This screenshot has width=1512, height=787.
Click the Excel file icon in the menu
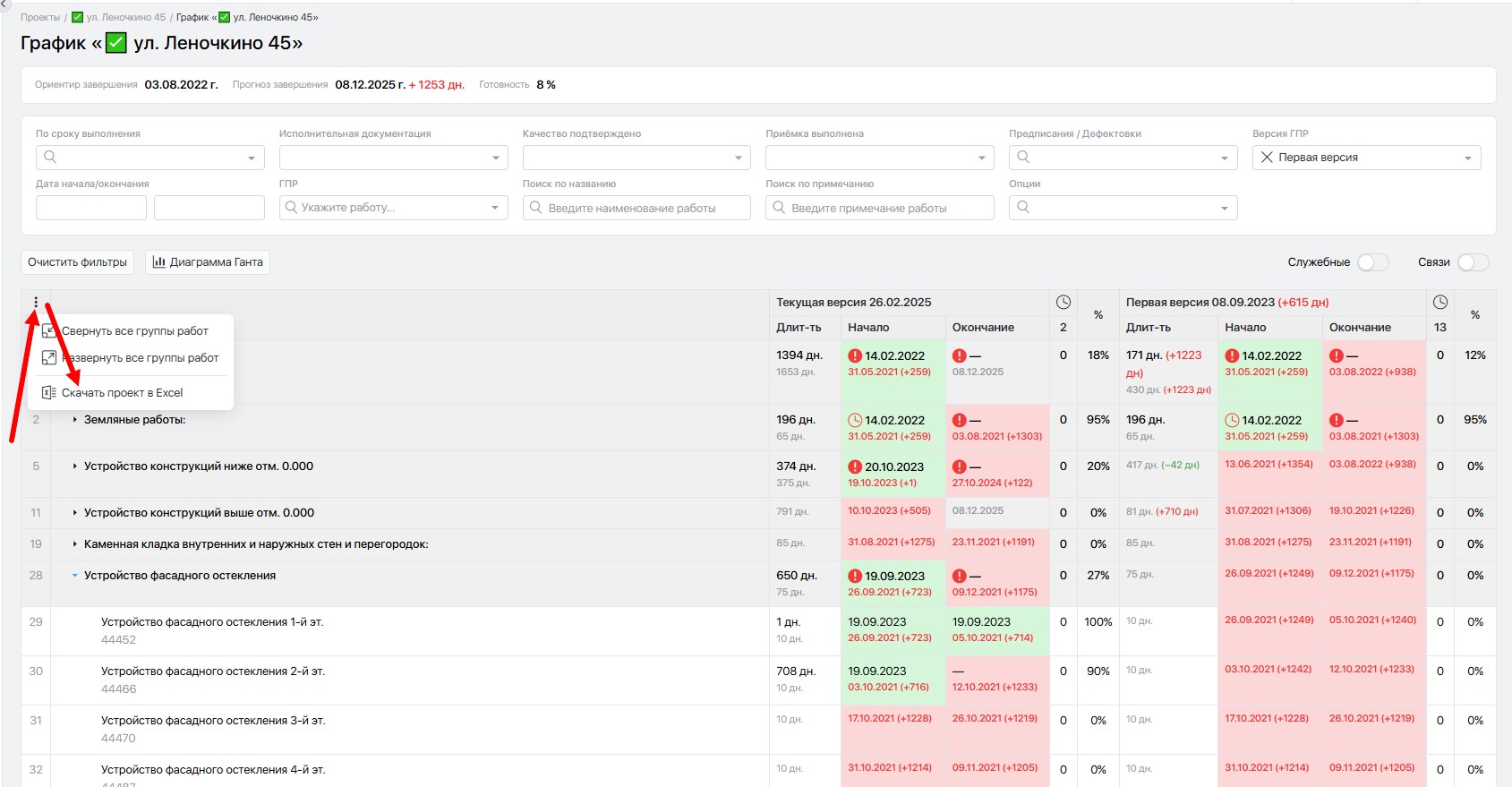coord(49,392)
